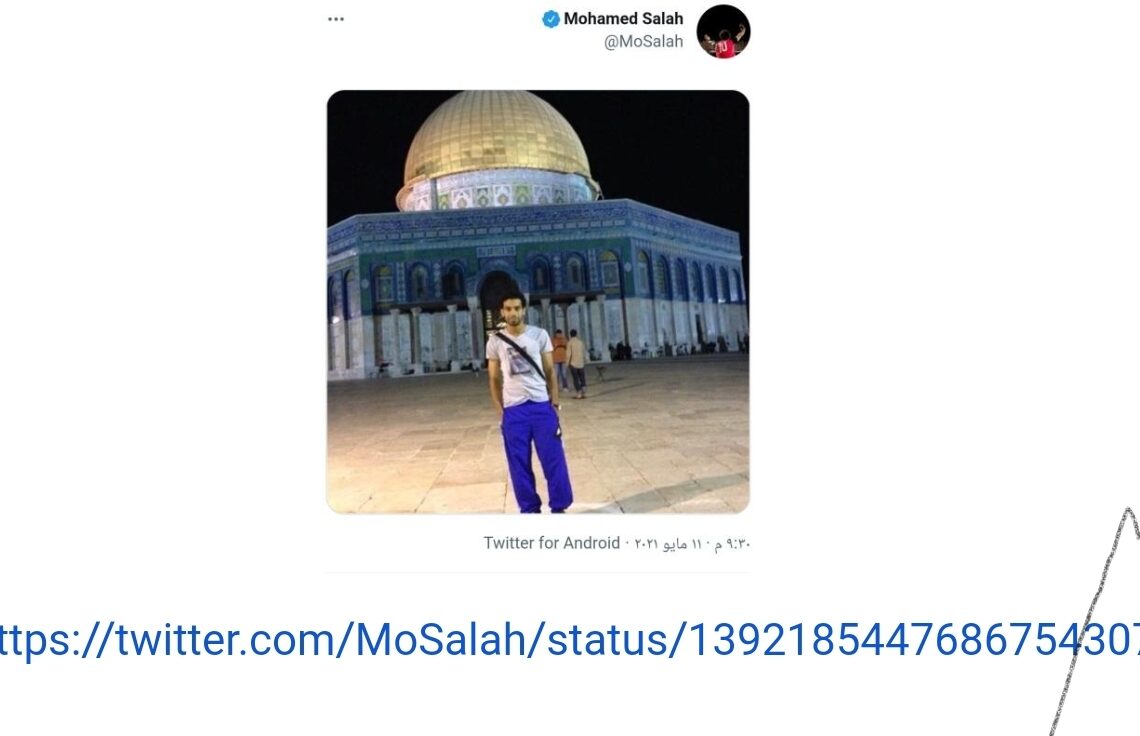Click the divider line below the timestamp

pyautogui.click(x=538, y=573)
